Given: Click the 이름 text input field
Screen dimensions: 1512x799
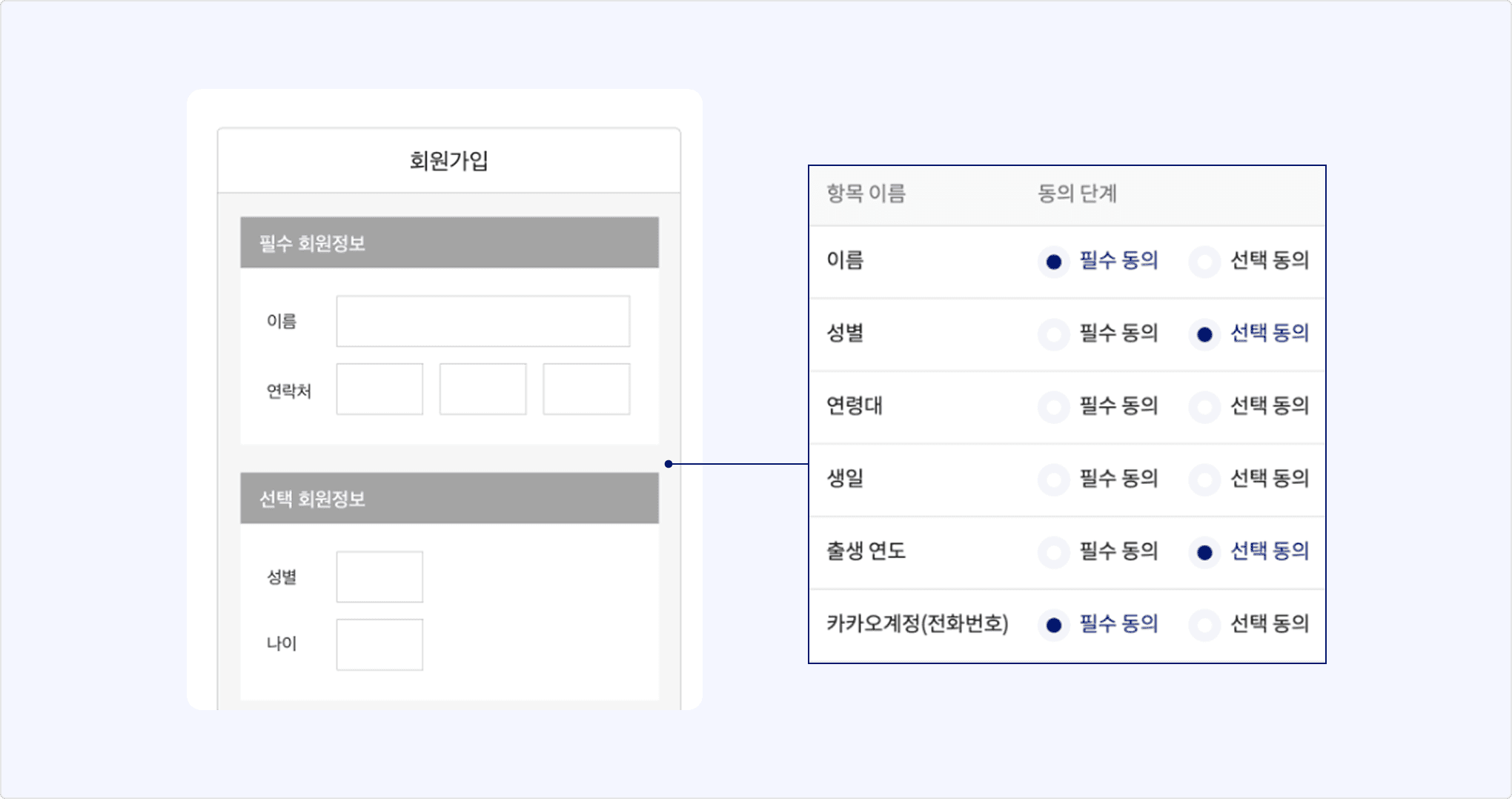Looking at the screenshot, I should click(x=483, y=321).
